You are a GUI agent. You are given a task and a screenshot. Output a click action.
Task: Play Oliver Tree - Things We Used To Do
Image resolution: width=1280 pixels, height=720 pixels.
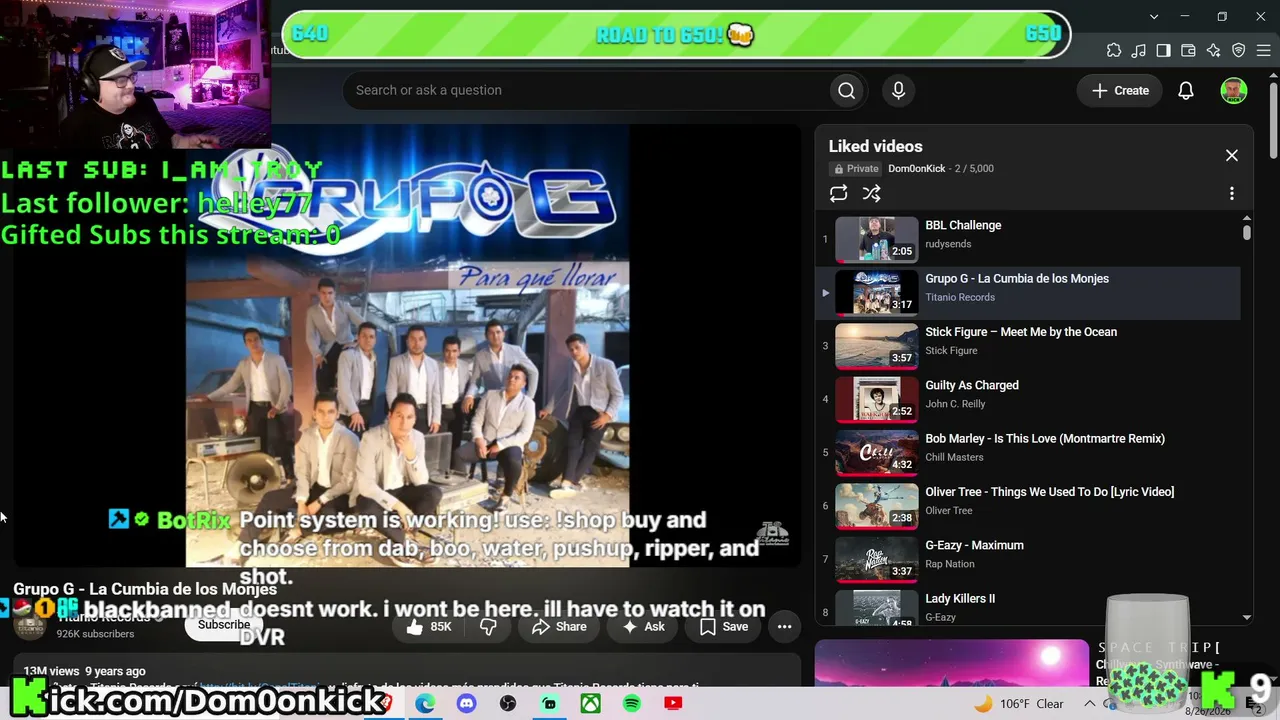[x=1030, y=505]
